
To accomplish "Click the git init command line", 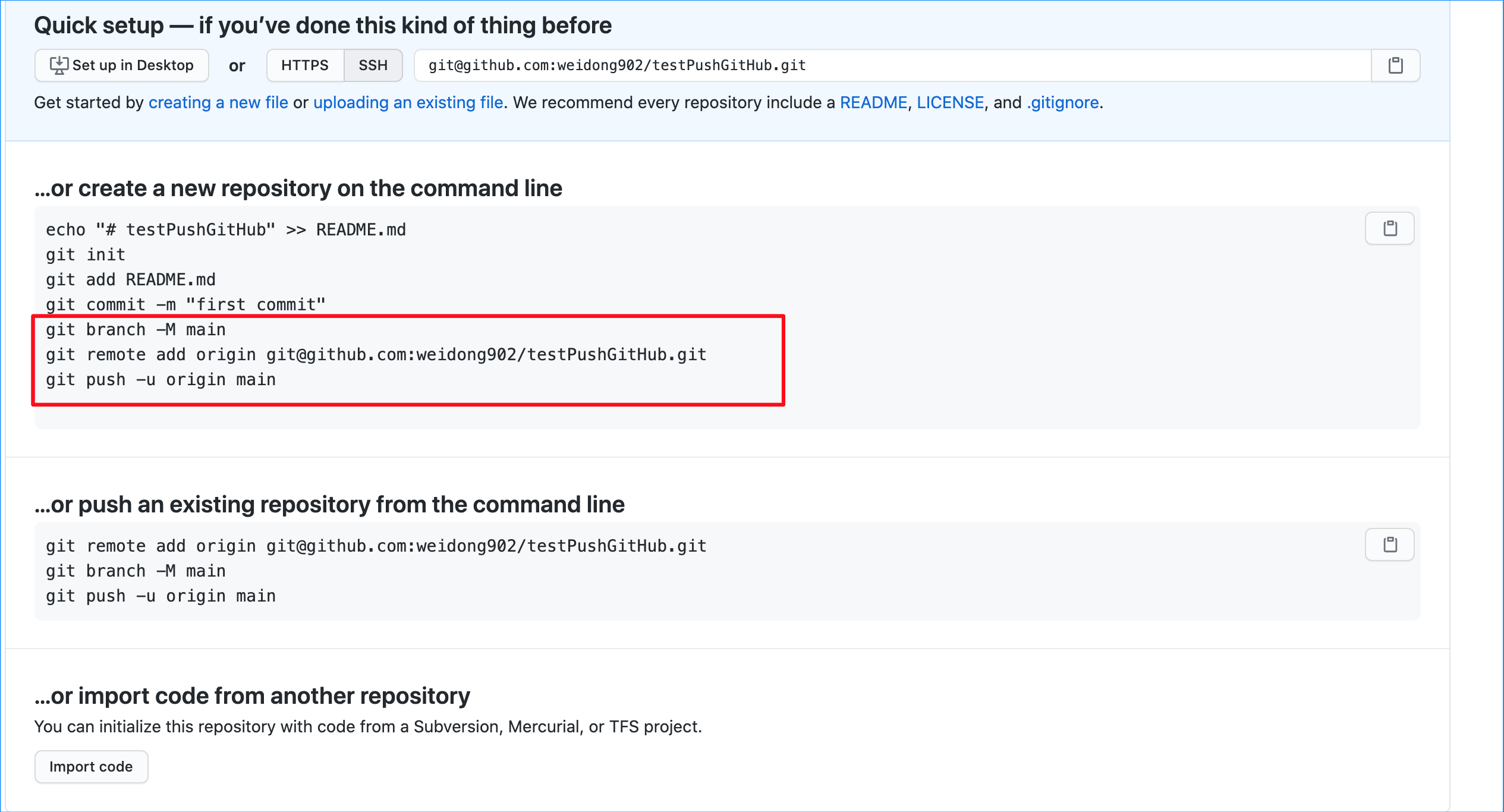I will [x=86, y=255].
